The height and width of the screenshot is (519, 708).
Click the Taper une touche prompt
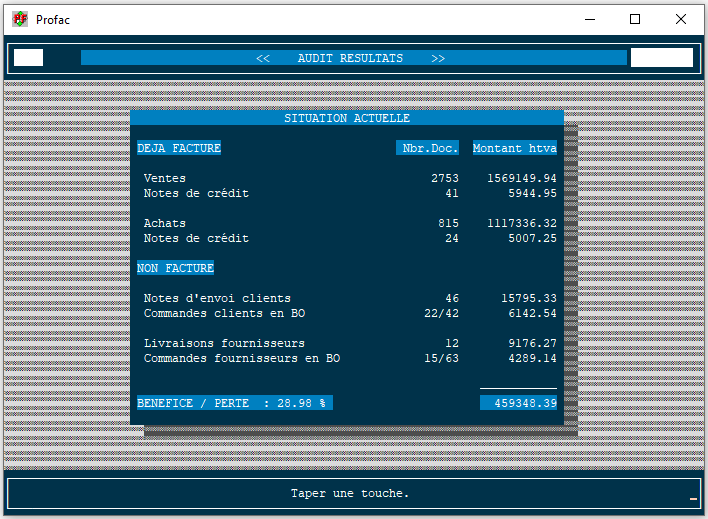point(350,493)
